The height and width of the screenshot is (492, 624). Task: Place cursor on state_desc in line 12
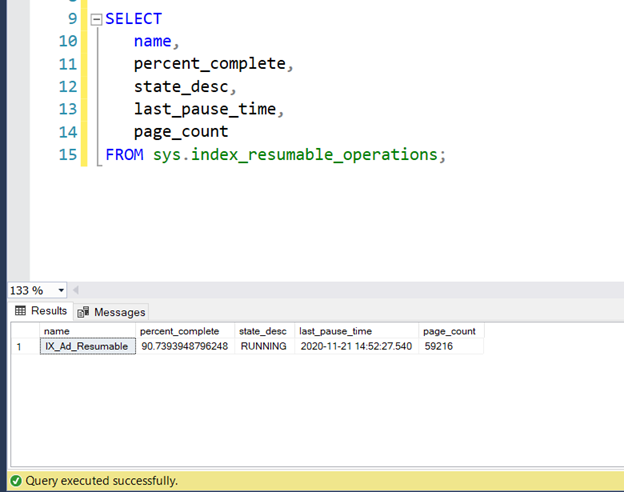click(181, 87)
